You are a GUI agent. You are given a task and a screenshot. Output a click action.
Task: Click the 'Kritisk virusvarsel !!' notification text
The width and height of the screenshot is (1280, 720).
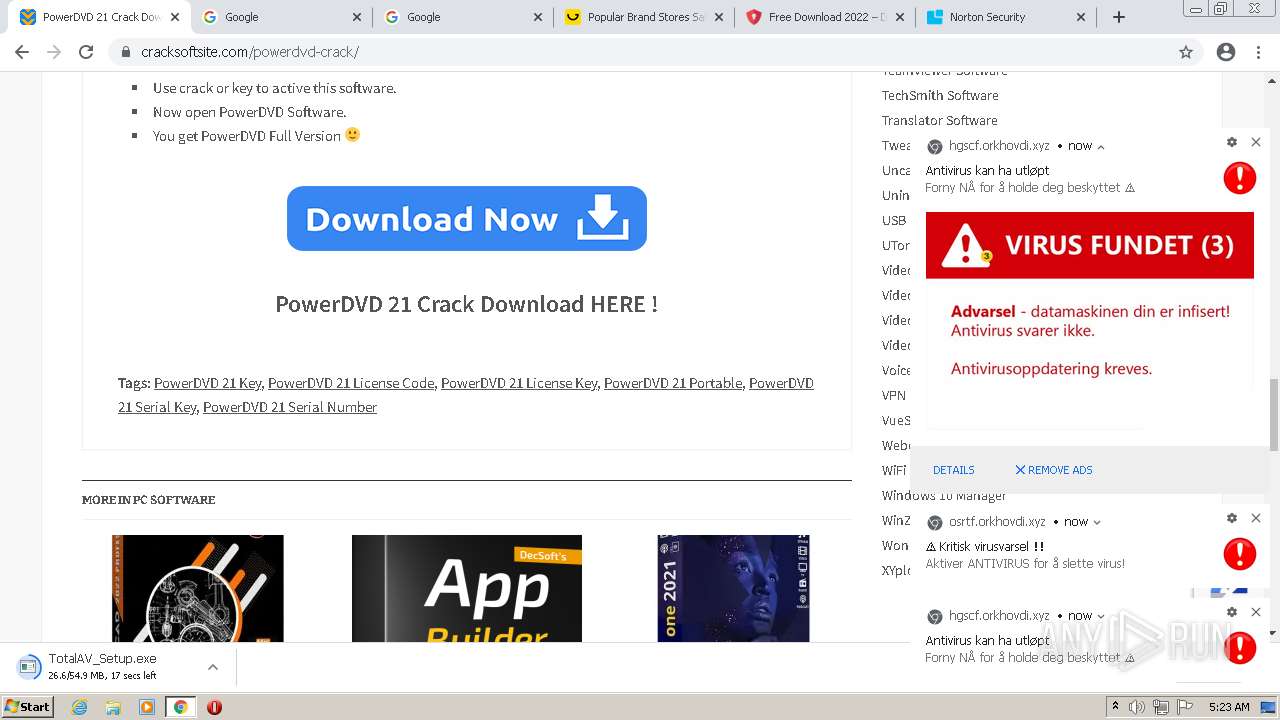[x=985, y=547]
